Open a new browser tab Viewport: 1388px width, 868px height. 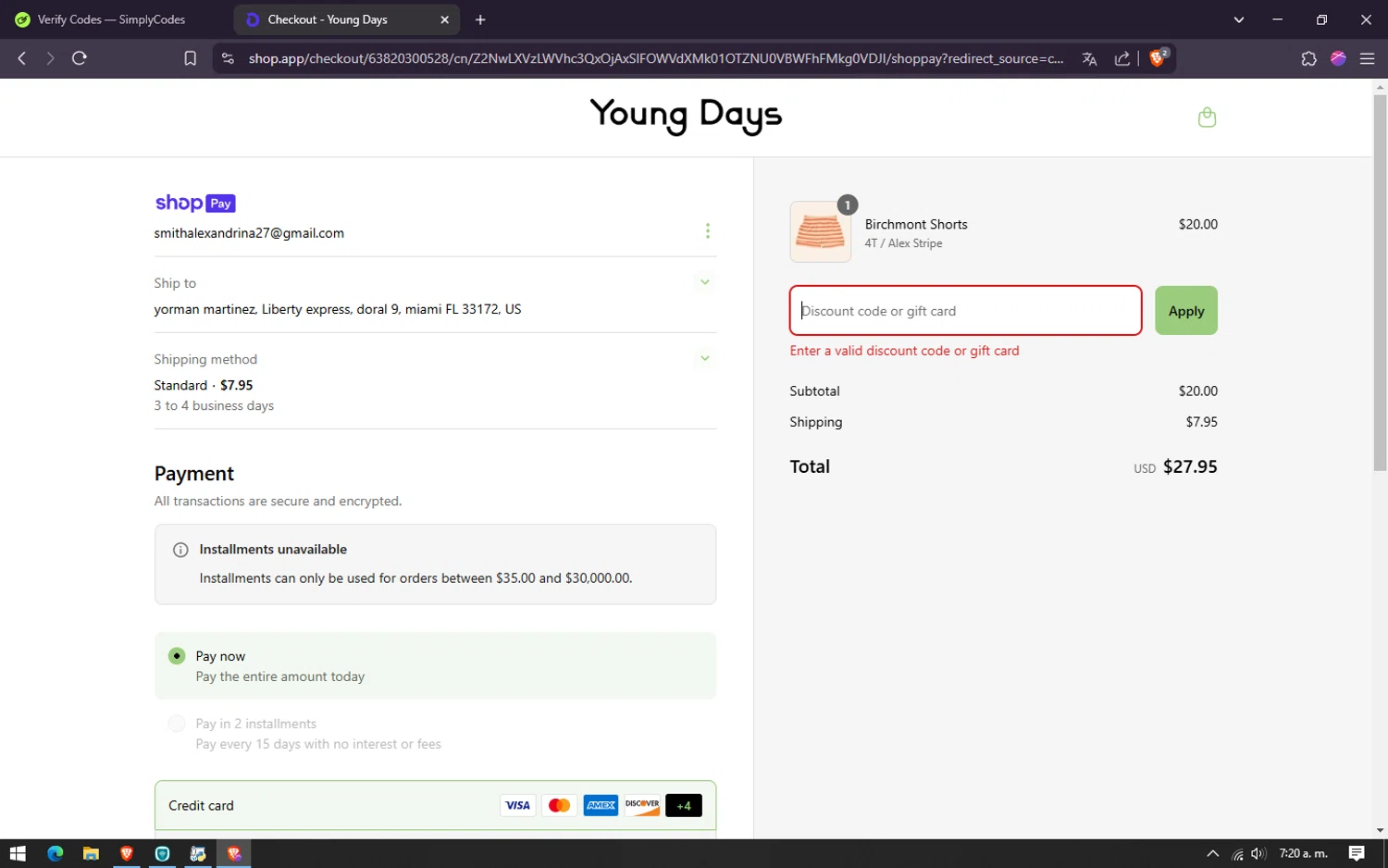click(480, 19)
